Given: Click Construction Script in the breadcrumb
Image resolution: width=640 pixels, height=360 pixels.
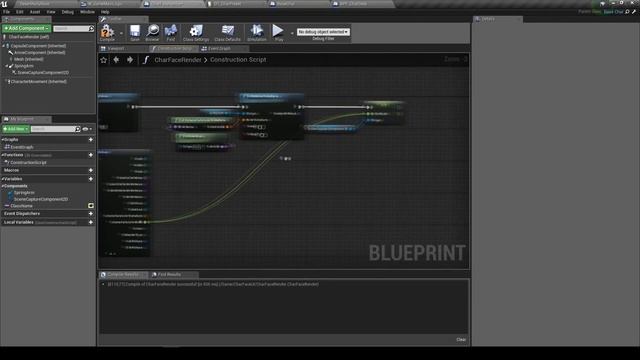Looking at the screenshot, I should pos(238,60).
